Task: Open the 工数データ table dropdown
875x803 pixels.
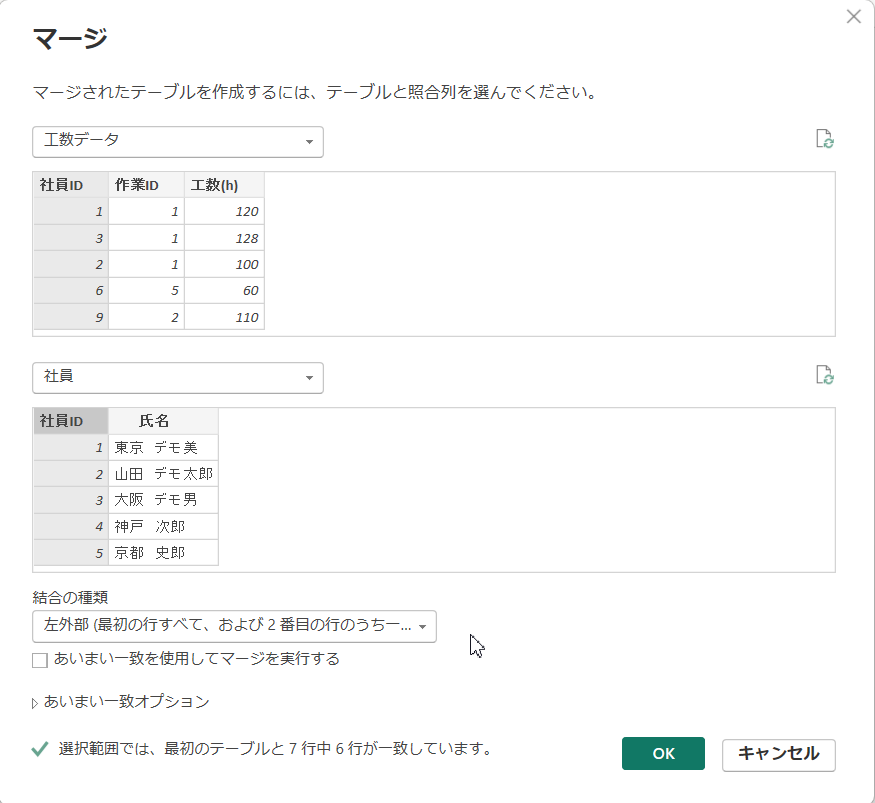Action: [x=178, y=141]
